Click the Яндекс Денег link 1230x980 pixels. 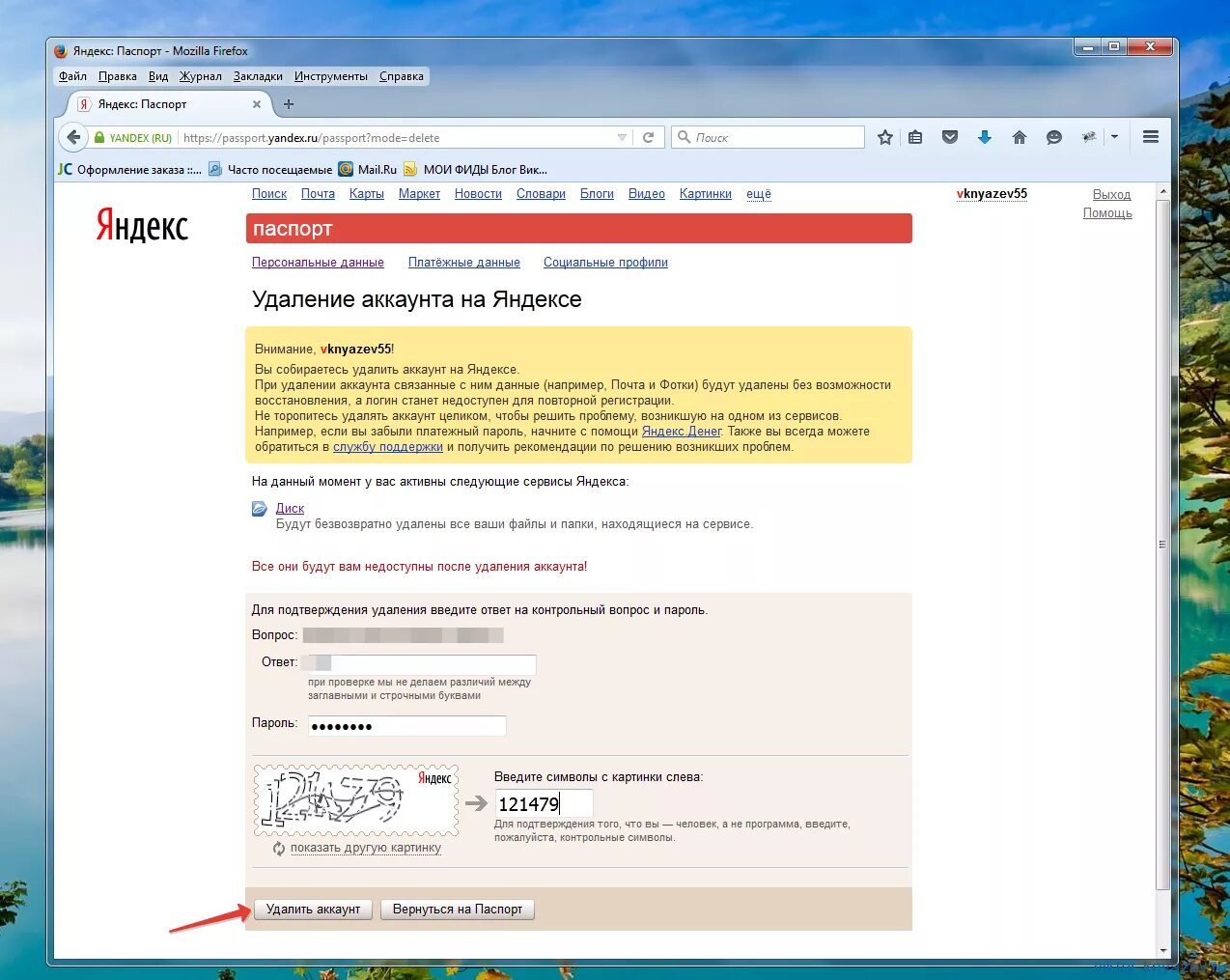click(682, 432)
